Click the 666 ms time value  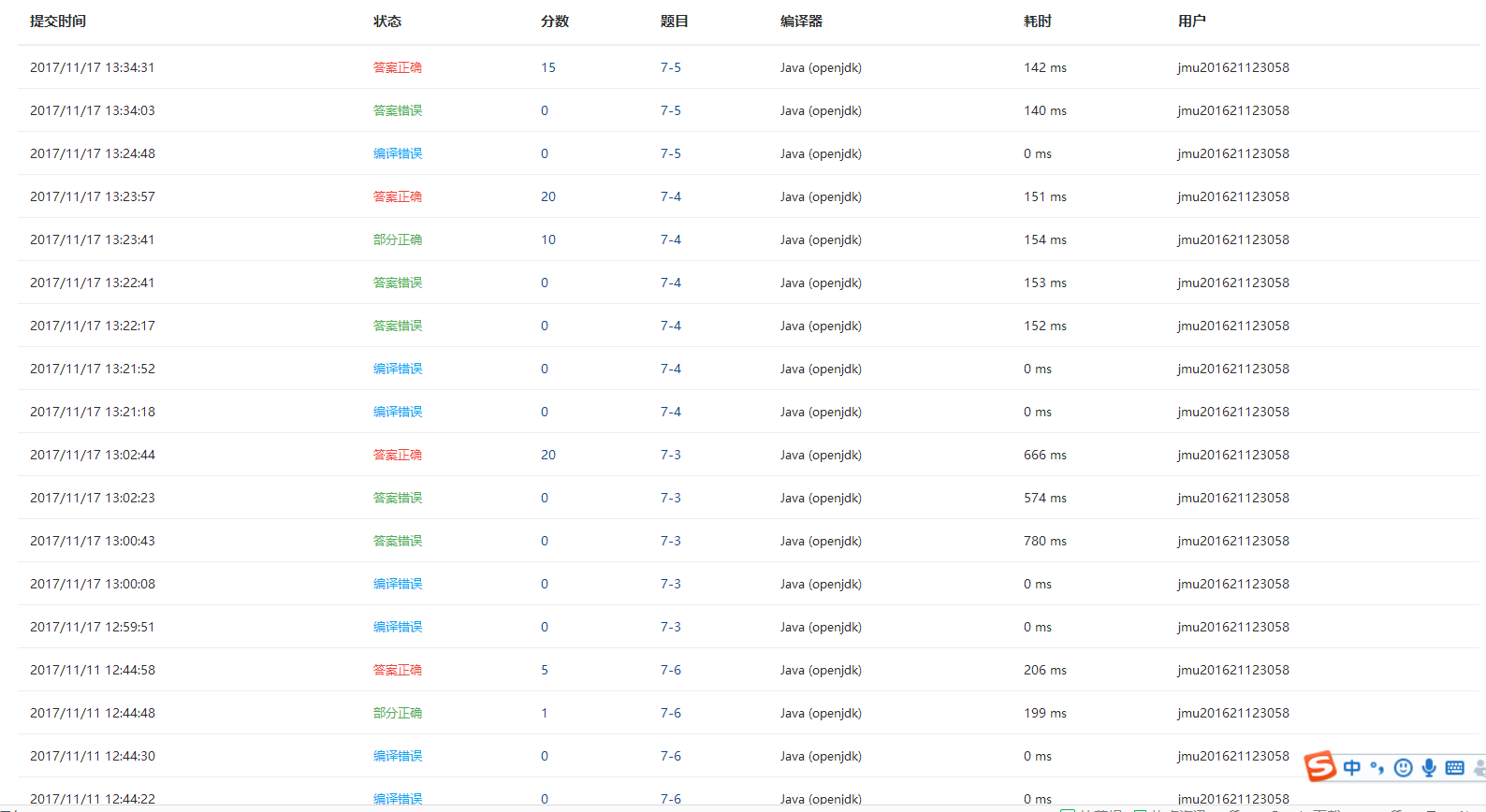point(1045,455)
